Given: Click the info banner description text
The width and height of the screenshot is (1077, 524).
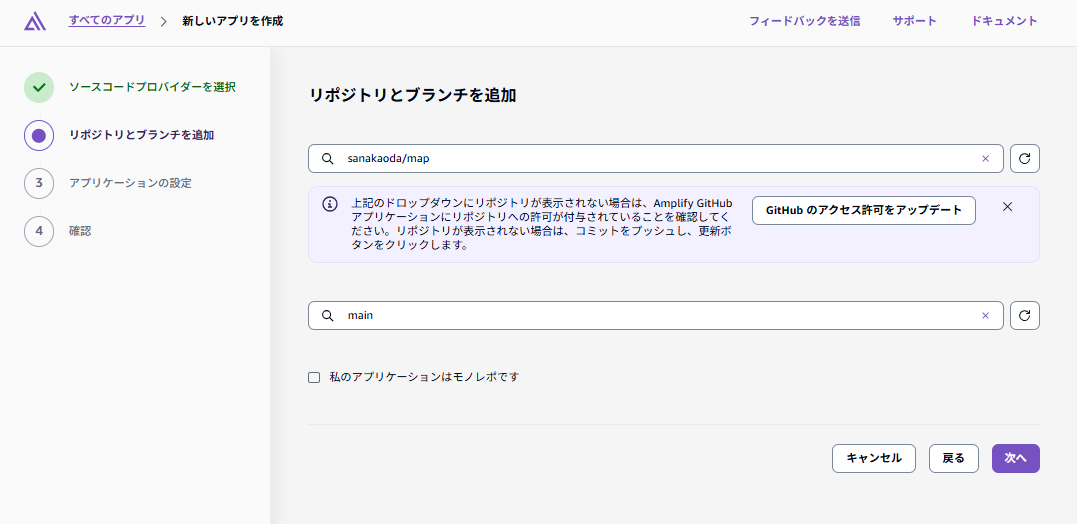Looking at the screenshot, I should (541, 224).
